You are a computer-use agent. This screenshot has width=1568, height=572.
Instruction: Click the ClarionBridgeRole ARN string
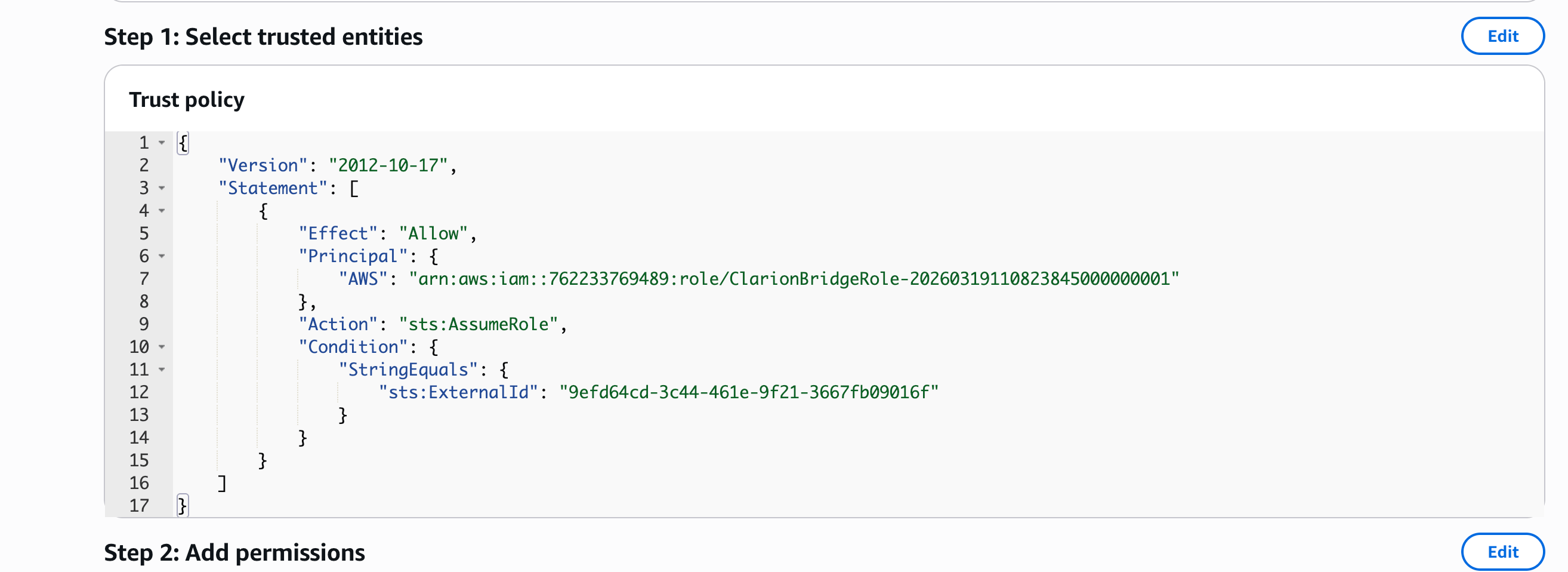pos(794,279)
